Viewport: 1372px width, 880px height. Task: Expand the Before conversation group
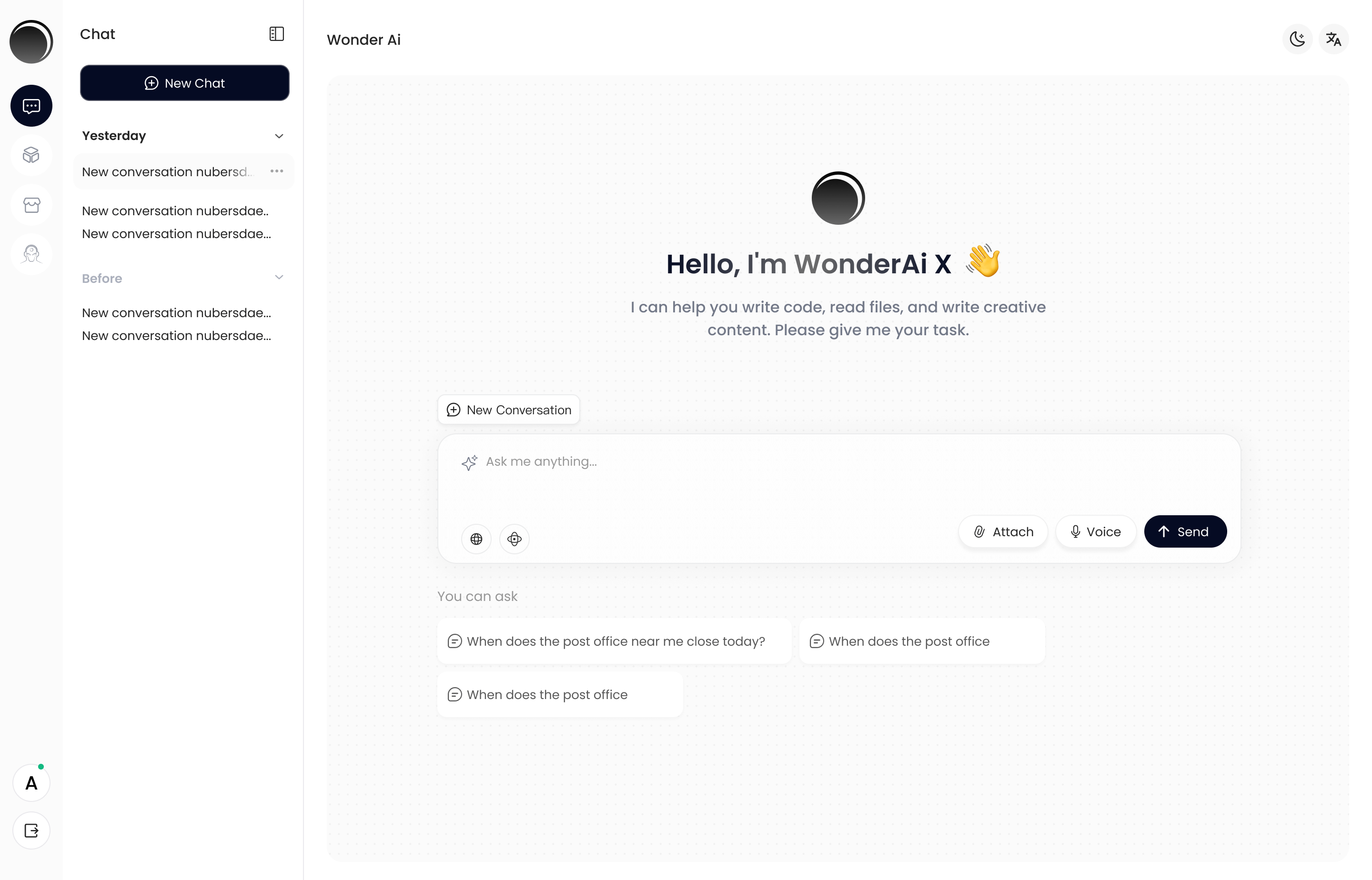[x=278, y=278]
